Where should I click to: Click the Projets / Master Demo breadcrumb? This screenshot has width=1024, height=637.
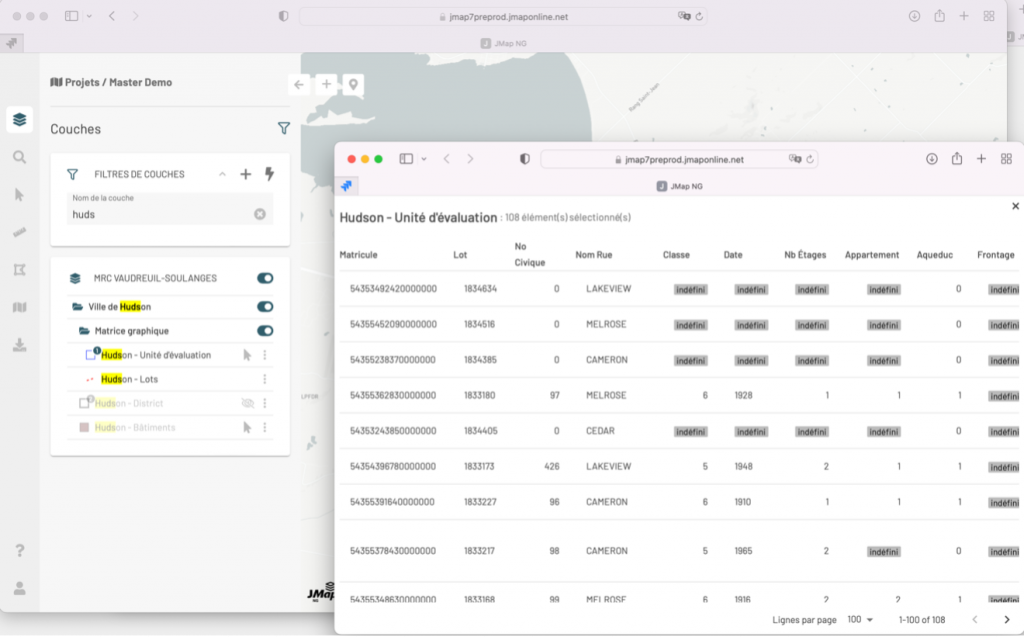(x=111, y=82)
